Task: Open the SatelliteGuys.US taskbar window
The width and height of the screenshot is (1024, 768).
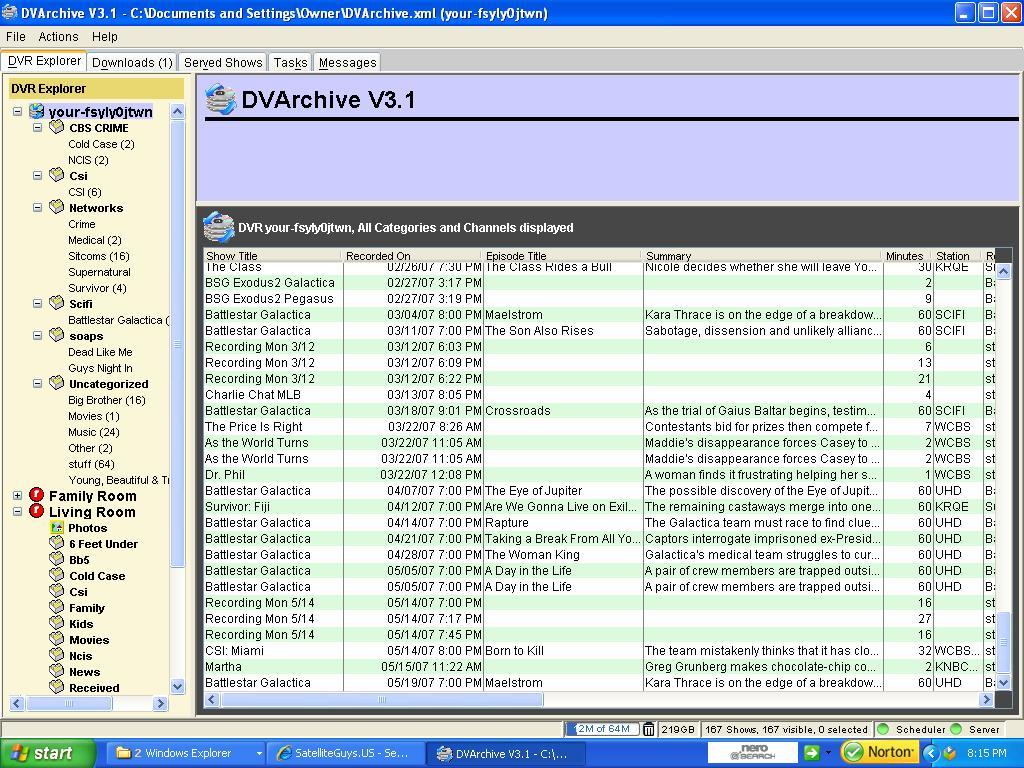Action: tap(345, 753)
